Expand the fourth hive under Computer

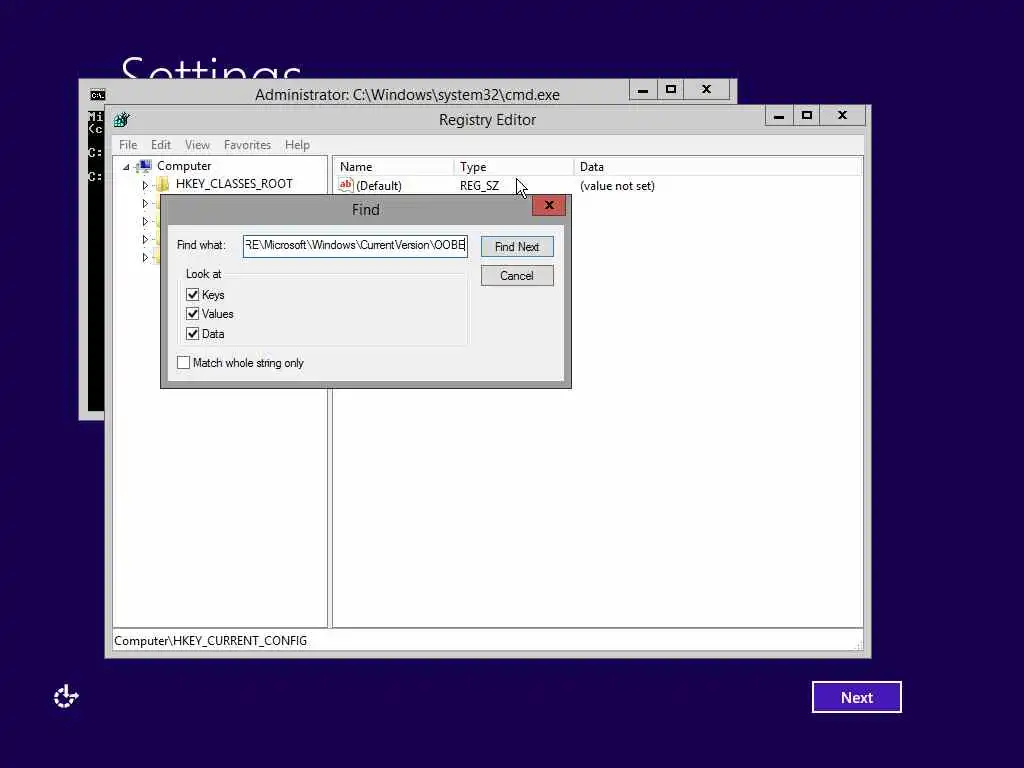point(145,240)
